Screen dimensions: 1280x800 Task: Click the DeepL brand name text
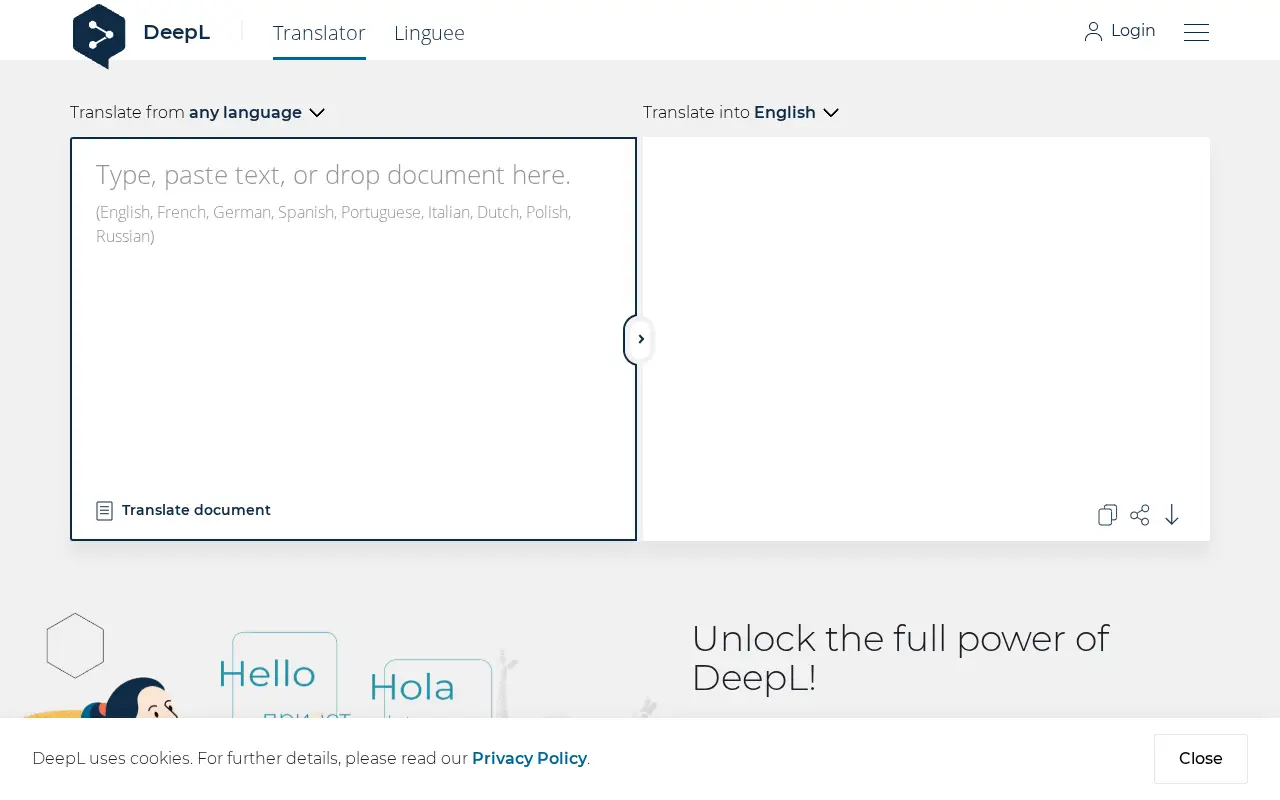pyautogui.click(x=176, y=32)
